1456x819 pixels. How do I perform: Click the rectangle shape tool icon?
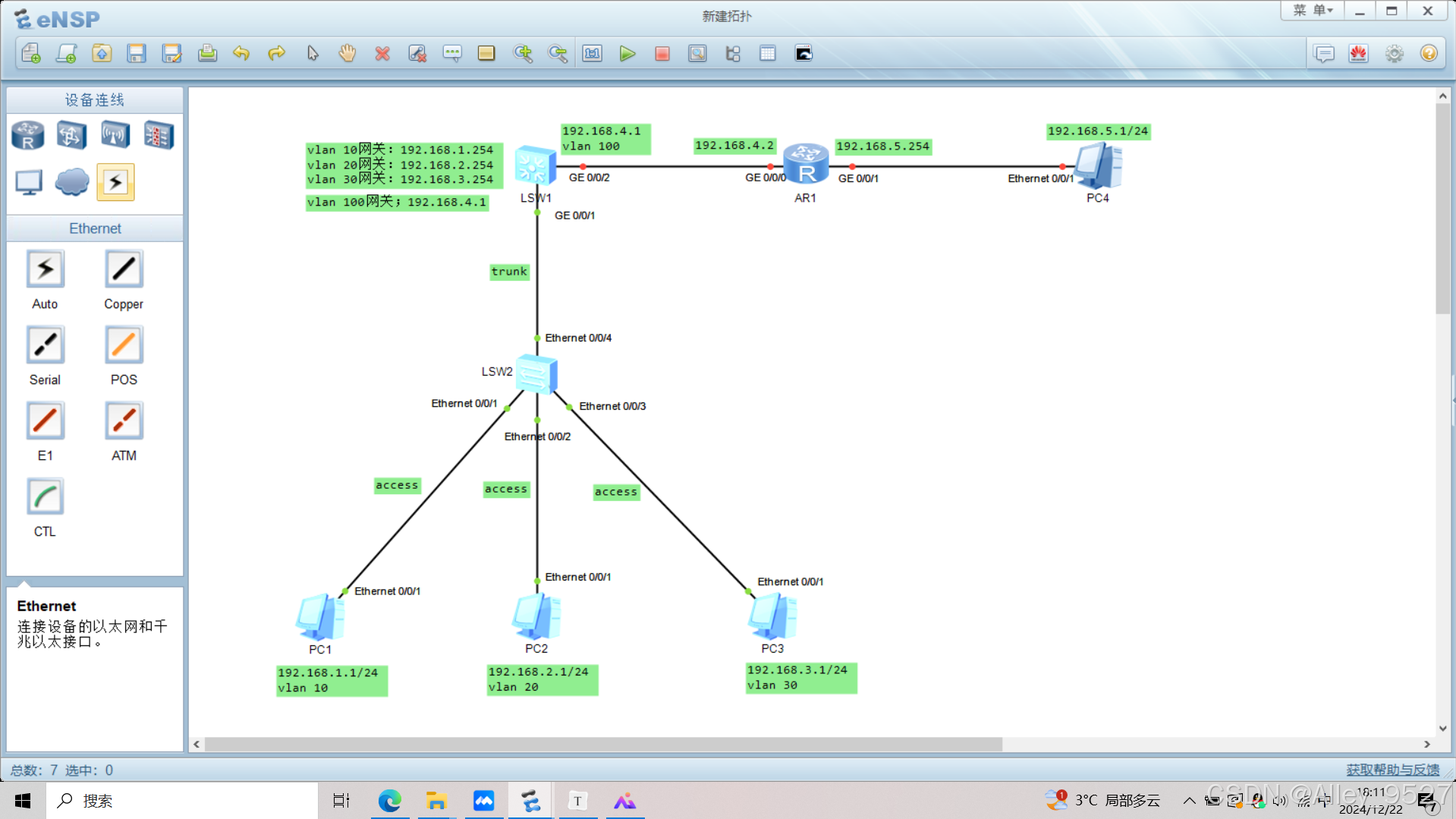486,53
